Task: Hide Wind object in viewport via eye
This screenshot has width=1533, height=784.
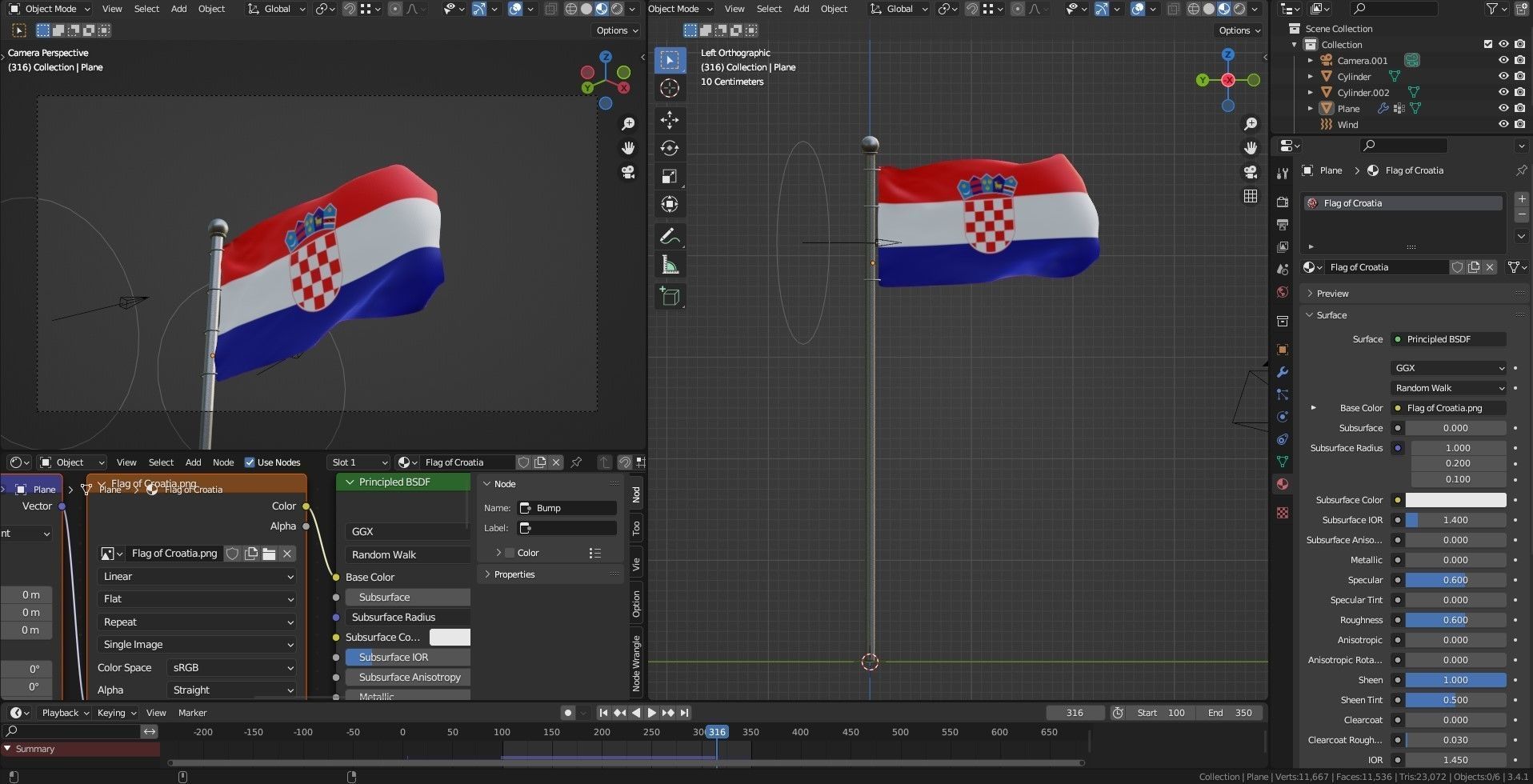Action: tap(1503, 125)
